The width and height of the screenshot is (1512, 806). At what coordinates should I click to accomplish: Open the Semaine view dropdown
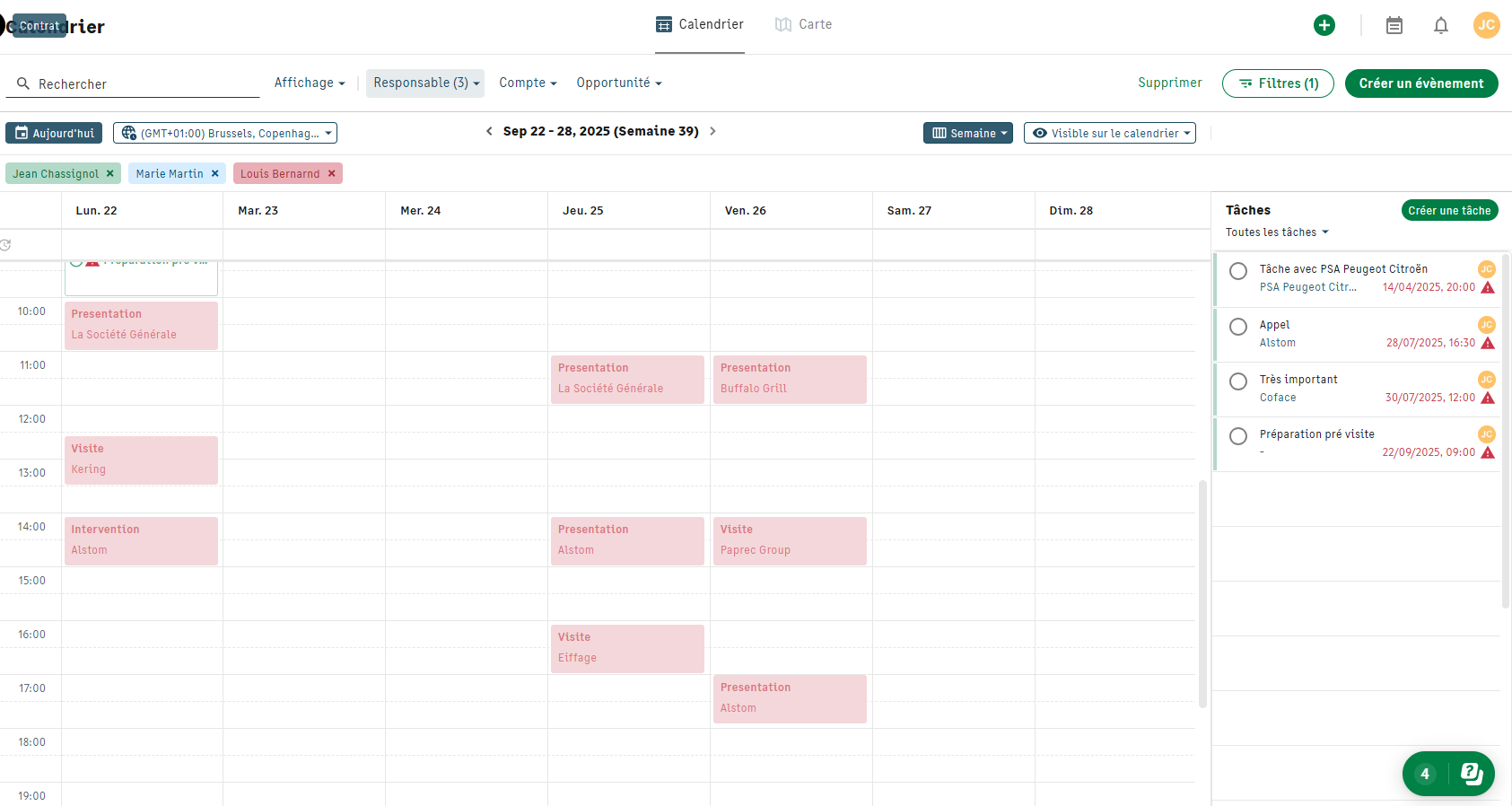[x=967, y=133]
